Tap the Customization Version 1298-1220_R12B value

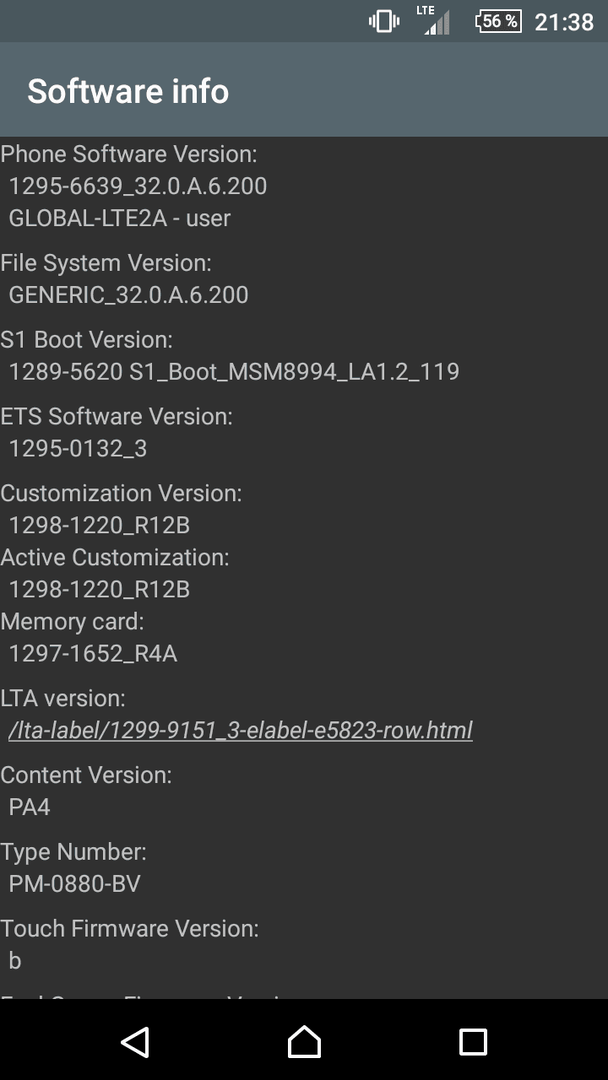click(99, 526)
